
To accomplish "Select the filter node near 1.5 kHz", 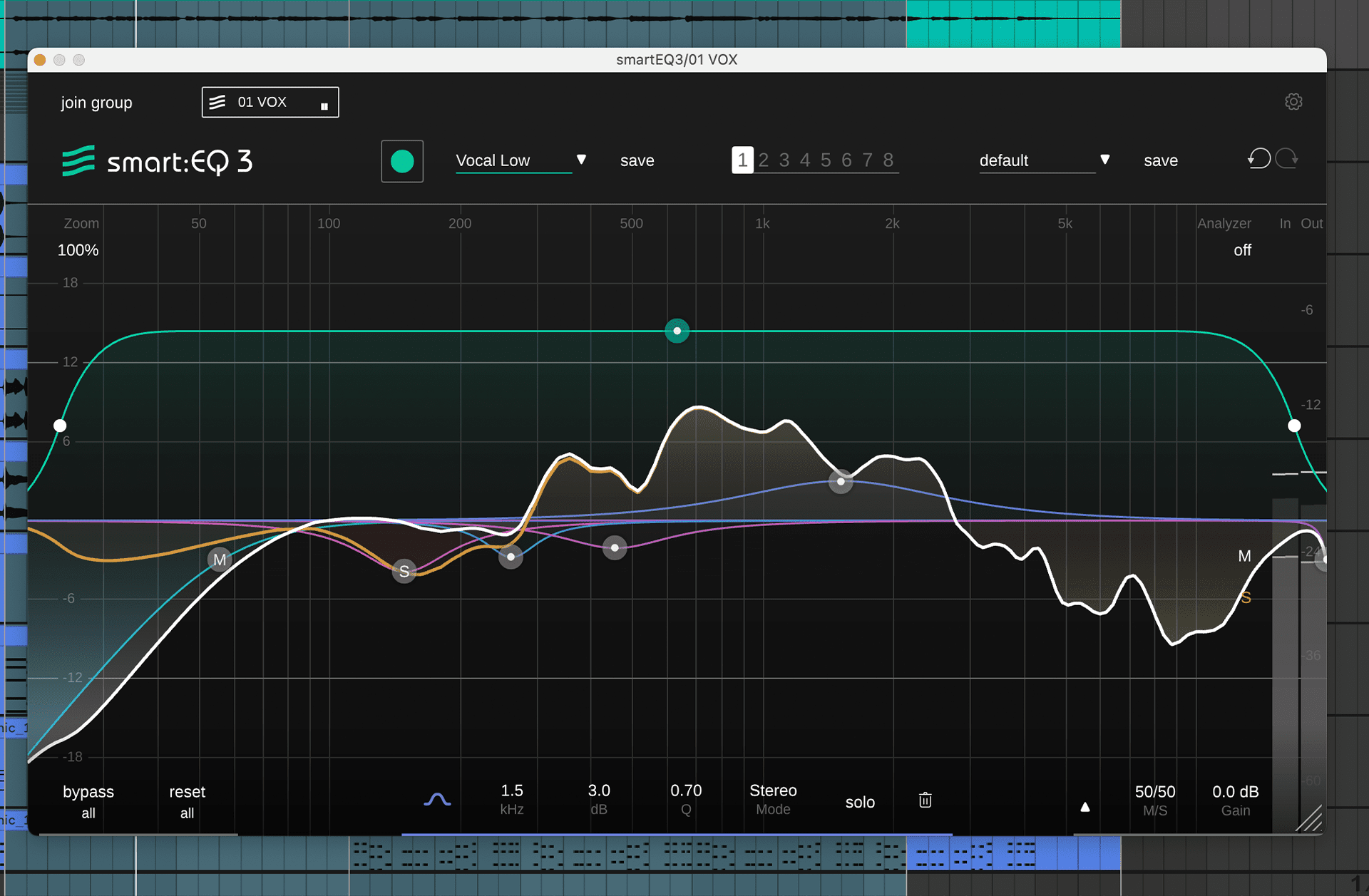I will [841, 482].
